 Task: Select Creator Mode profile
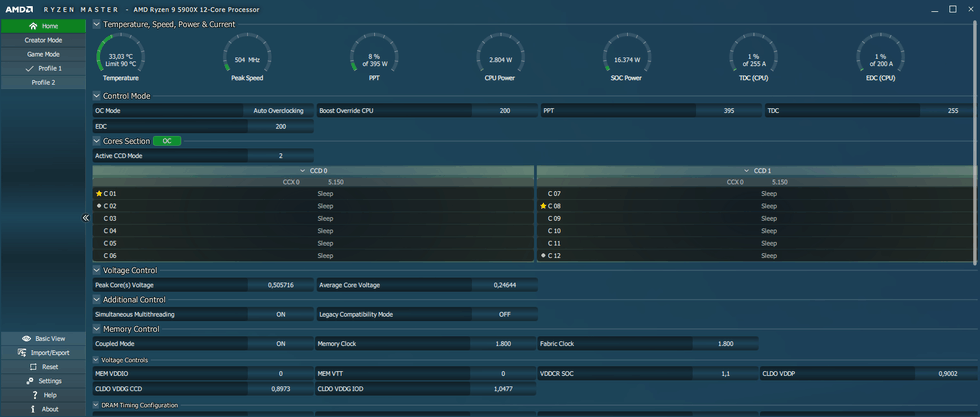(43, 40)
